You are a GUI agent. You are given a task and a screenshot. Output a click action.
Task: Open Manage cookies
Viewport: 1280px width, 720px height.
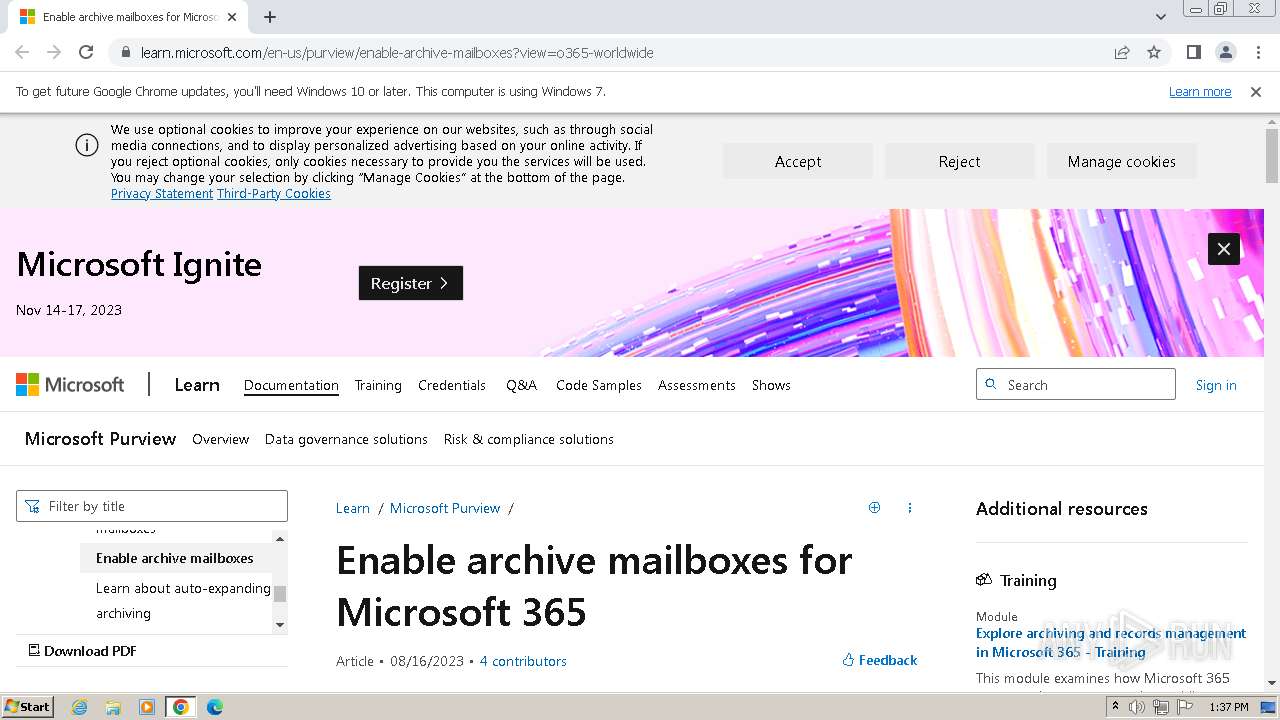point(1121,161)
